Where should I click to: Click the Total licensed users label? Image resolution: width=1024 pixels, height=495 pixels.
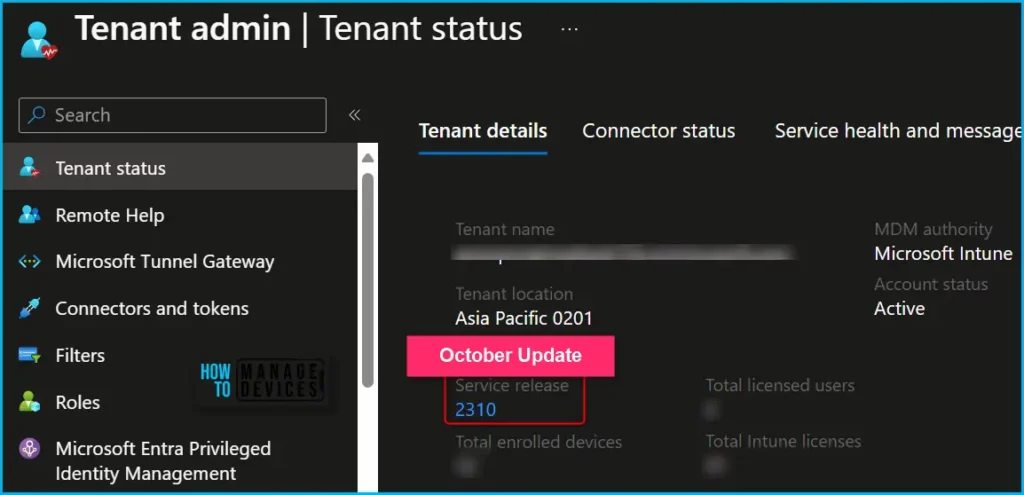pyautogui.click(x=780, y=385)
